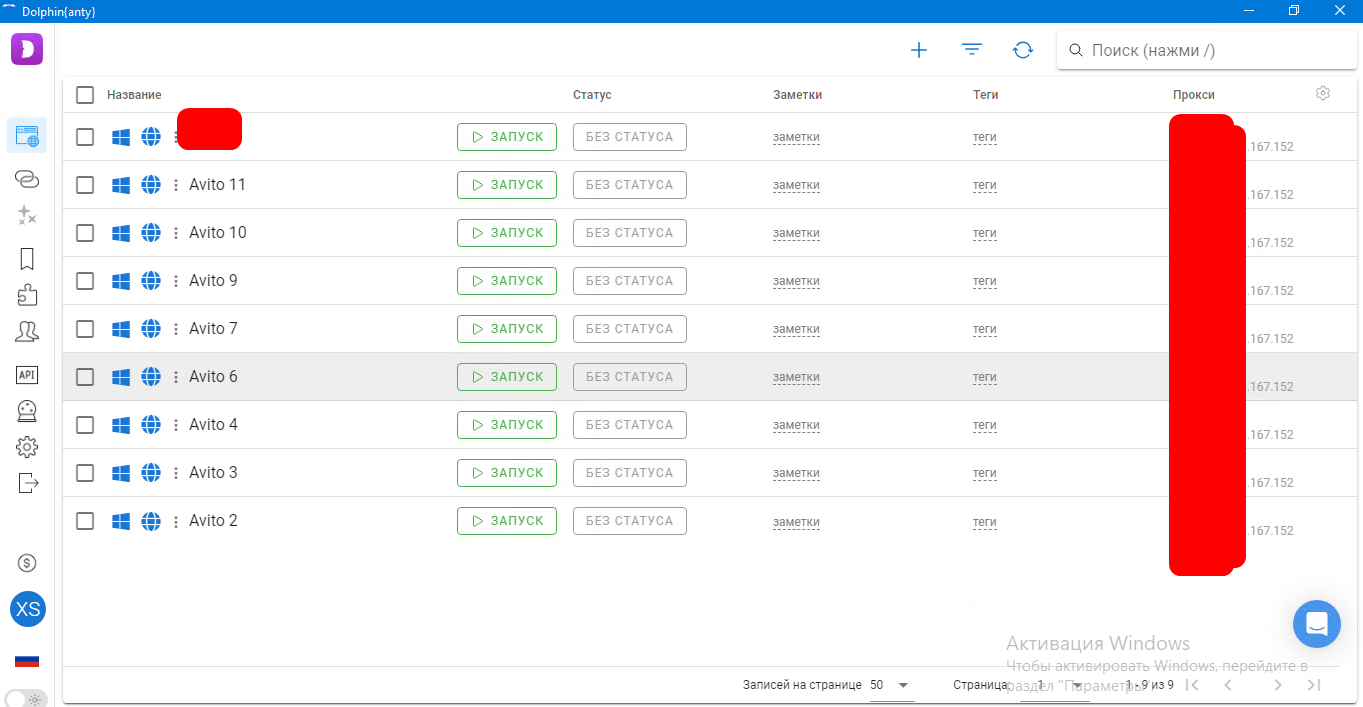
Task: Click the Windows icon in the Avito 2 row
Action: 121,521
